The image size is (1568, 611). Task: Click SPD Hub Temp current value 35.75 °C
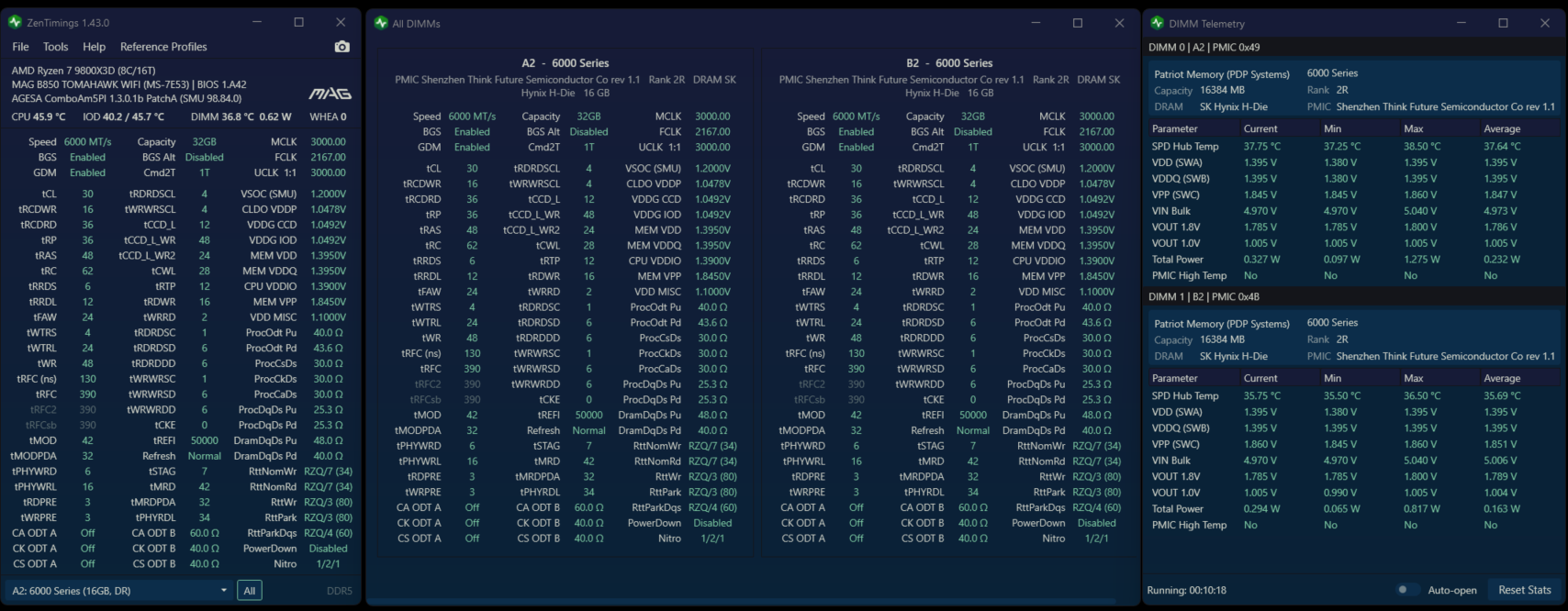tap(1263, 395)
